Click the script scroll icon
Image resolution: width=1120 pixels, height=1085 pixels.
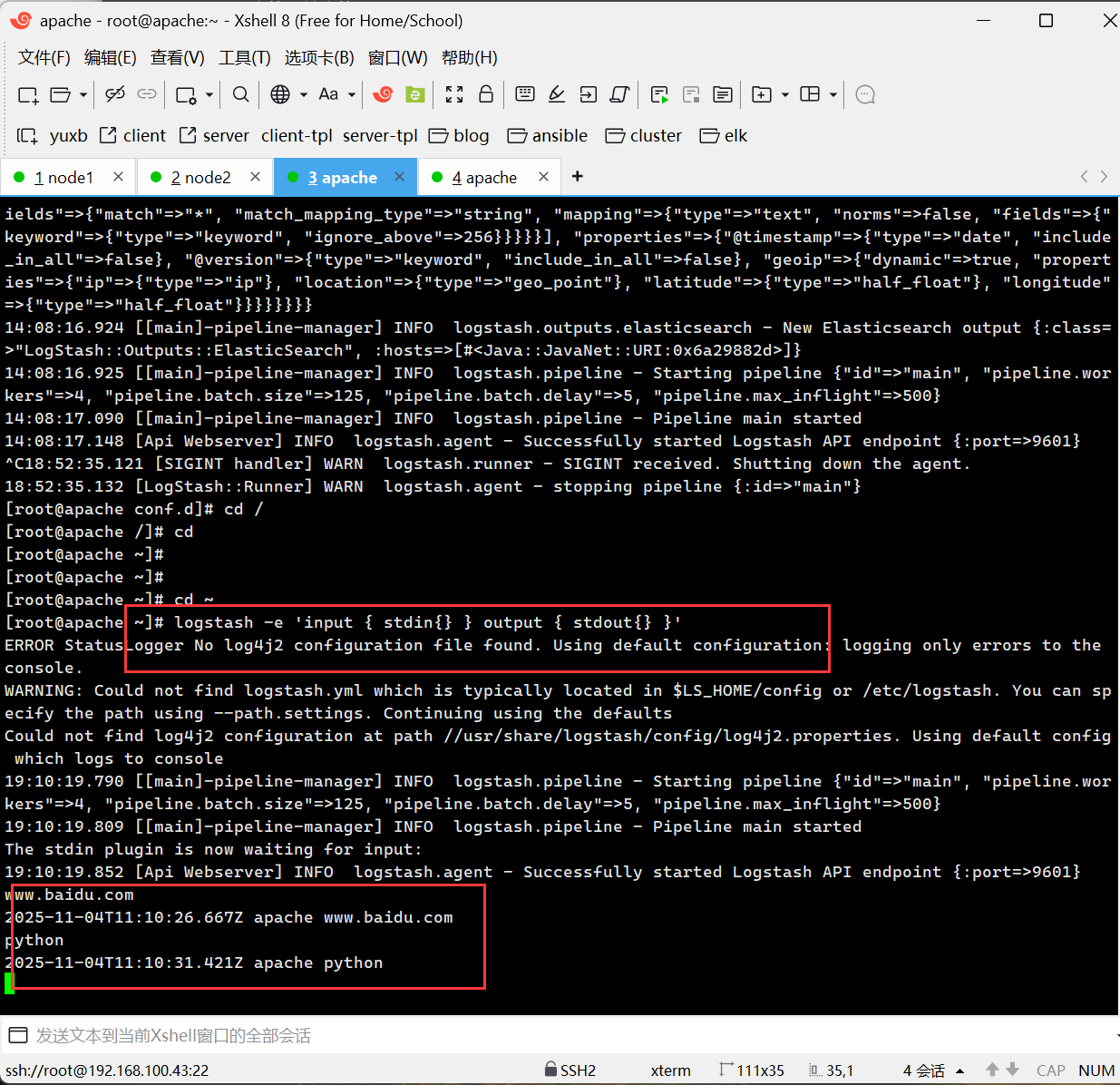(620, 94)
